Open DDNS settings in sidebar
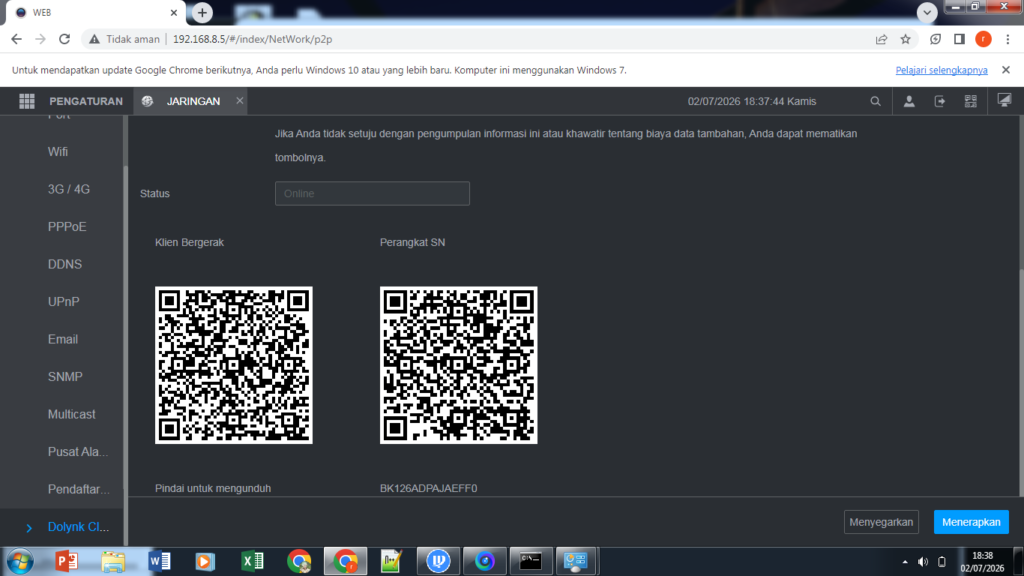Image resolution: width=1024 pixels, height=576 pixels. 65,264
